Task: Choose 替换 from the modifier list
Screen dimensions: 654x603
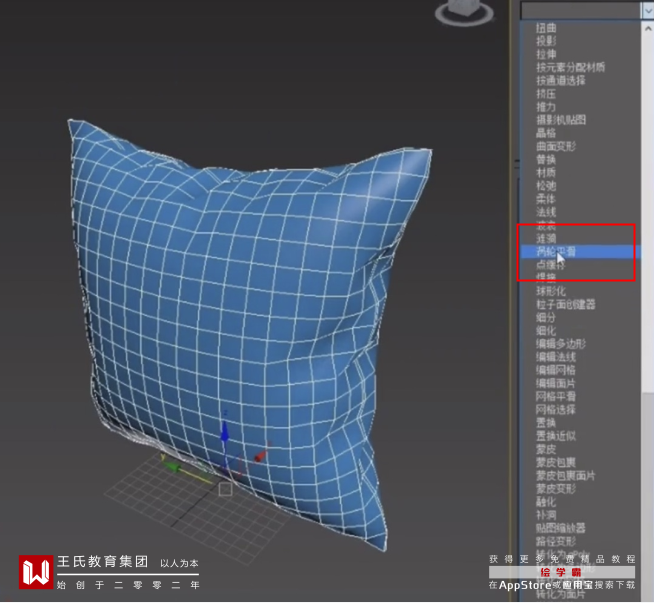Action: tap(546, 160)
